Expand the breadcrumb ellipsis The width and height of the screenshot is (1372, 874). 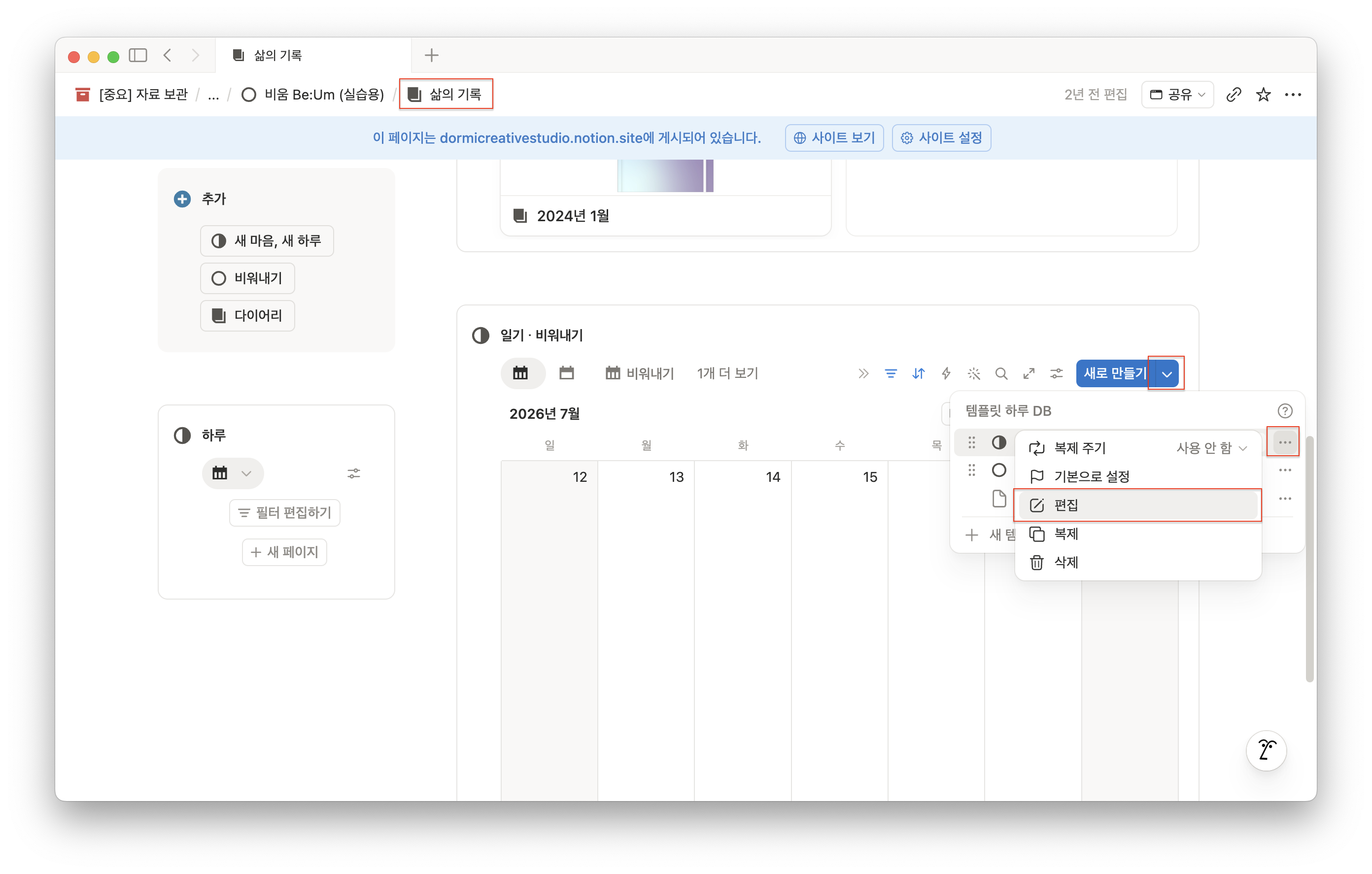[x=213, y=95]
